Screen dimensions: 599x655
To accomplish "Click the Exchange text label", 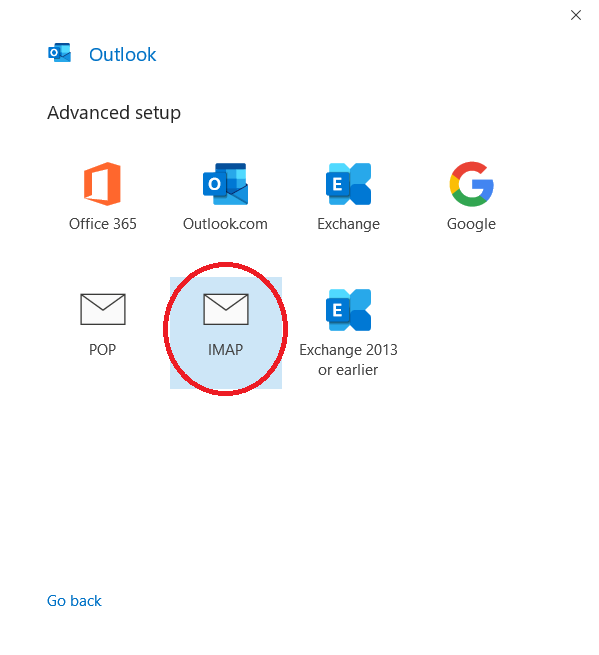I will pos(348,224).
